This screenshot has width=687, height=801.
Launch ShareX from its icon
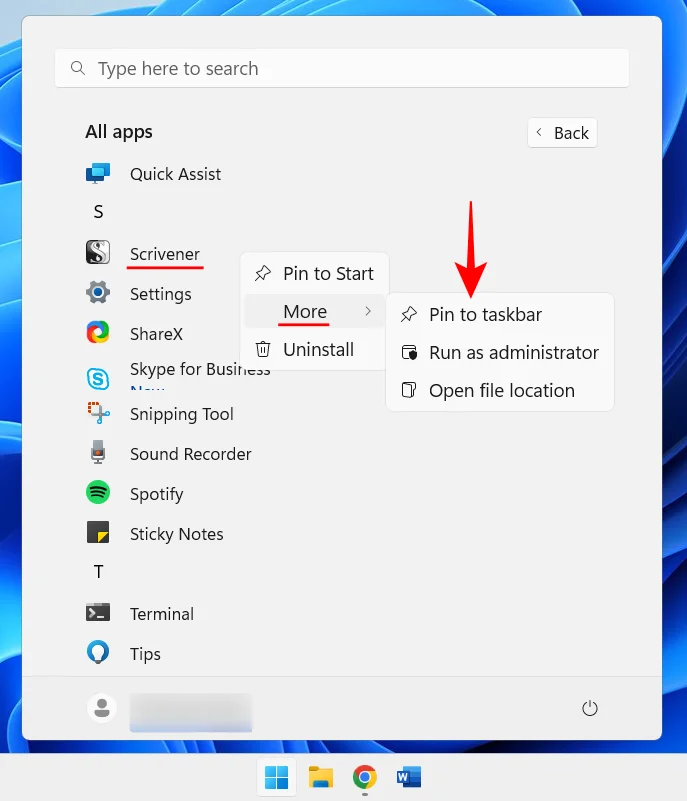[x=98, y=333]
